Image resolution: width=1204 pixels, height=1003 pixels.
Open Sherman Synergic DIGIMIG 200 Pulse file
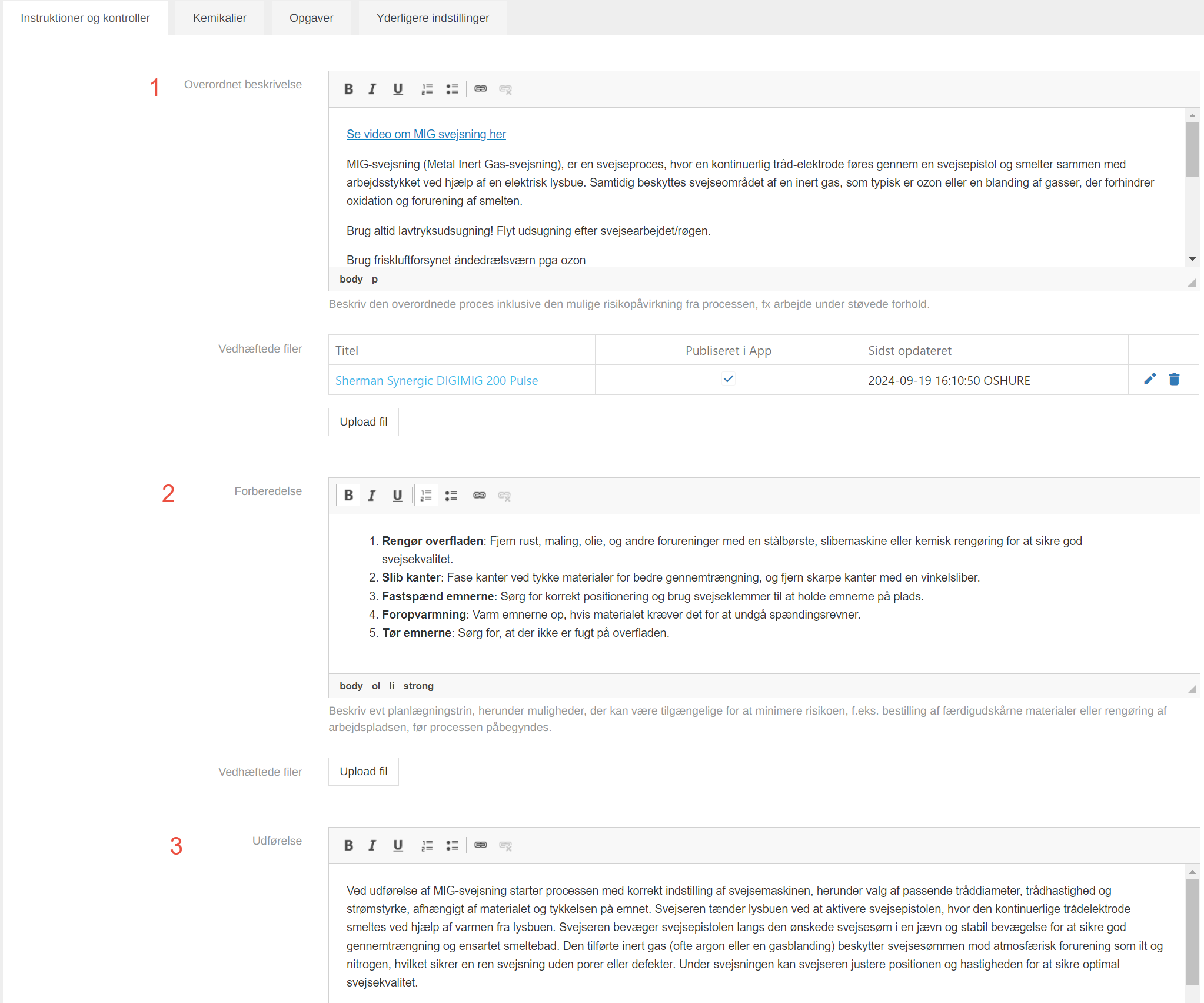point(437,380)
